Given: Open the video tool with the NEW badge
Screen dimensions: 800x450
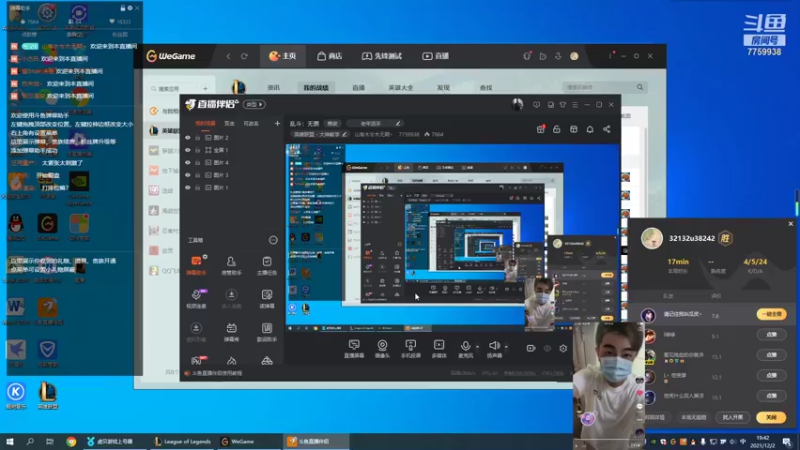Looking at the screenshot, I should pos(196,298).
